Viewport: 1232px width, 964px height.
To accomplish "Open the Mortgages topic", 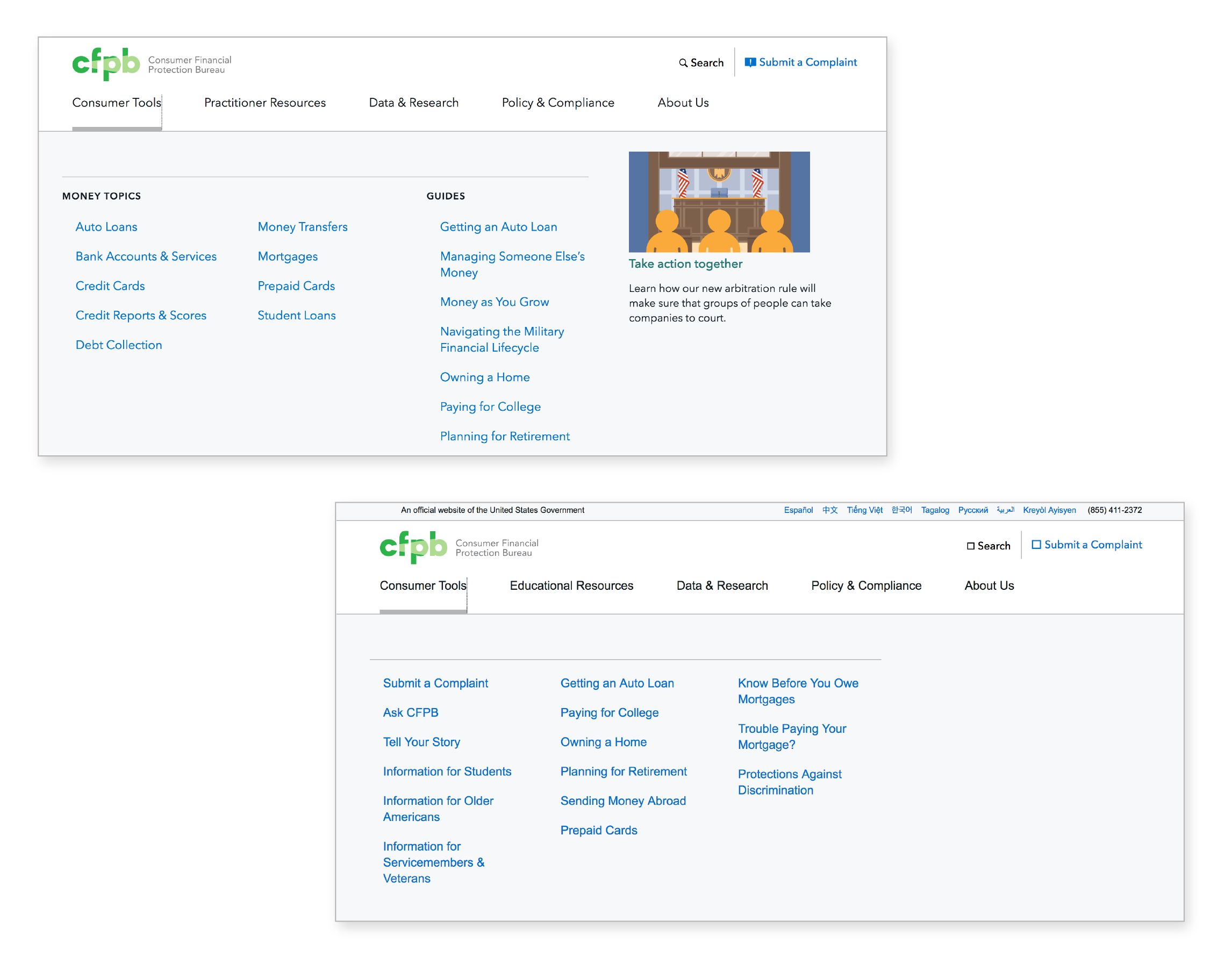I will coord(287,257).
